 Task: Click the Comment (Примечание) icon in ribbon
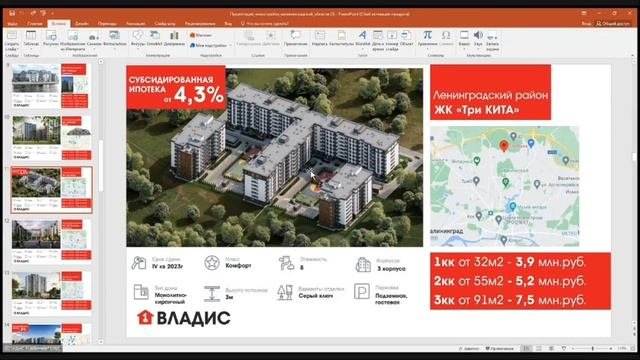coord(295,36)
